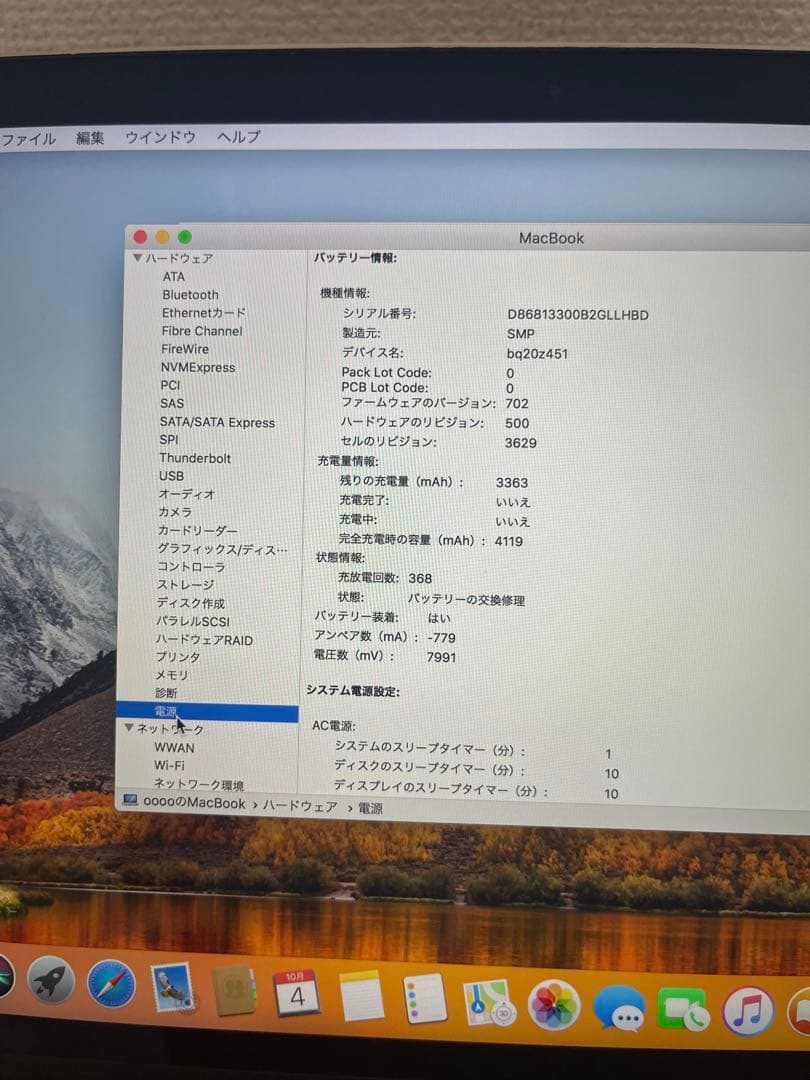Open Mail stamp icon in Dock
The width and height of the screenshot is (810, 1080).
click(x=173, y=987)
